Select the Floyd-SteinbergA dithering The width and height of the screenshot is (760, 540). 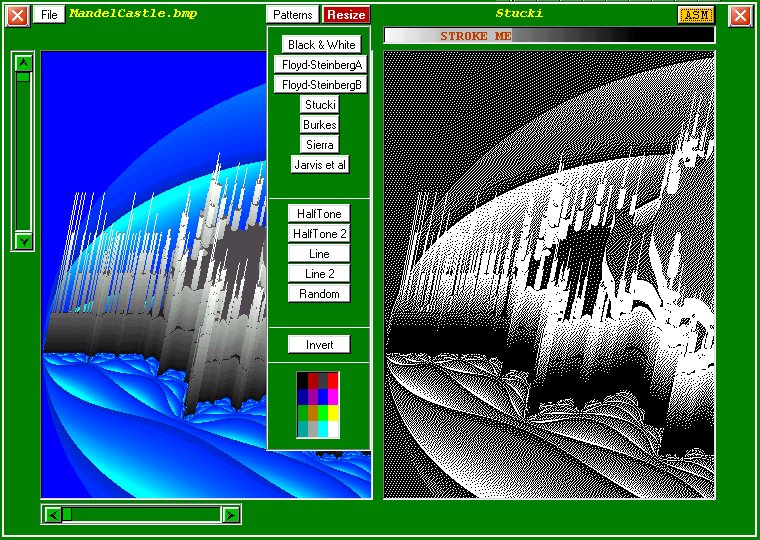tap(322, 65)
